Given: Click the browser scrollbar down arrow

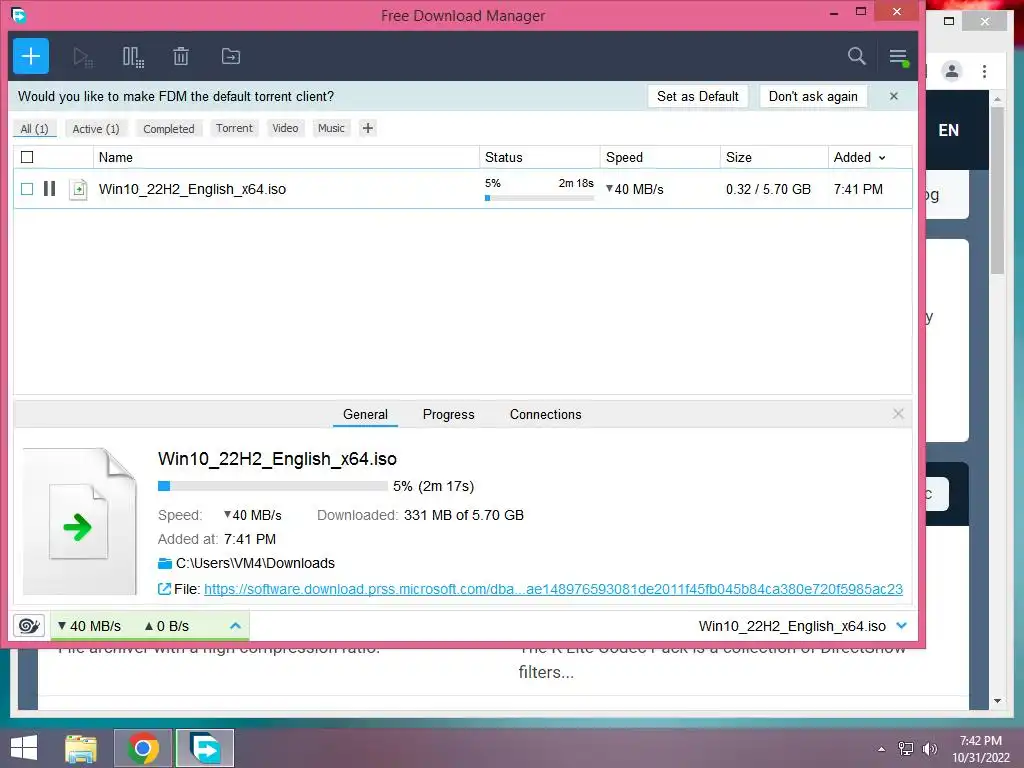Looking at the screenshot, I should point(997,701).
